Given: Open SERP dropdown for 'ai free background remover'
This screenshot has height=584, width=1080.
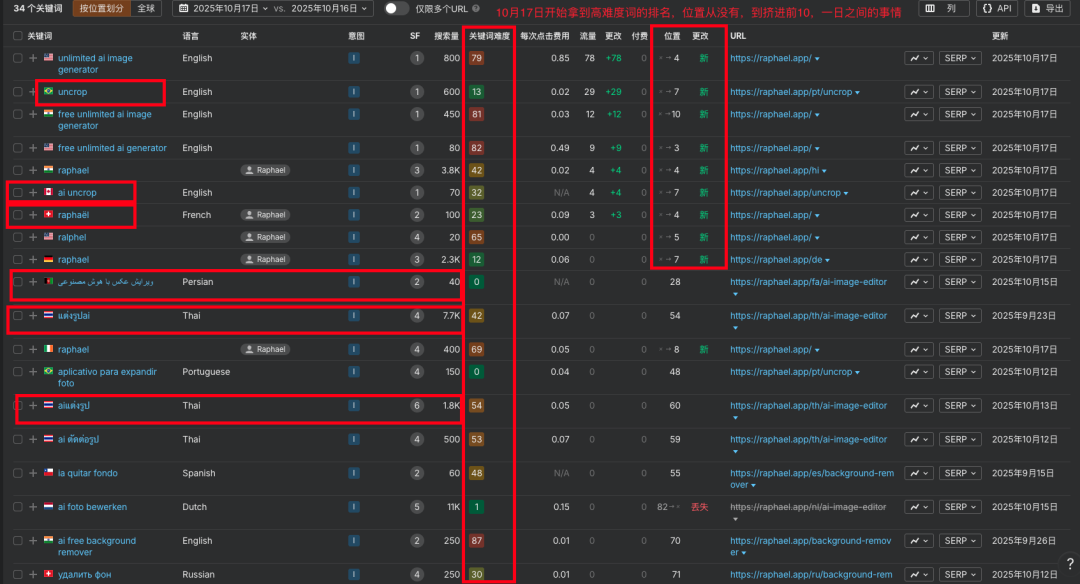Looking at the screenshot, I should pyautogui.click(x=959, y=541).
